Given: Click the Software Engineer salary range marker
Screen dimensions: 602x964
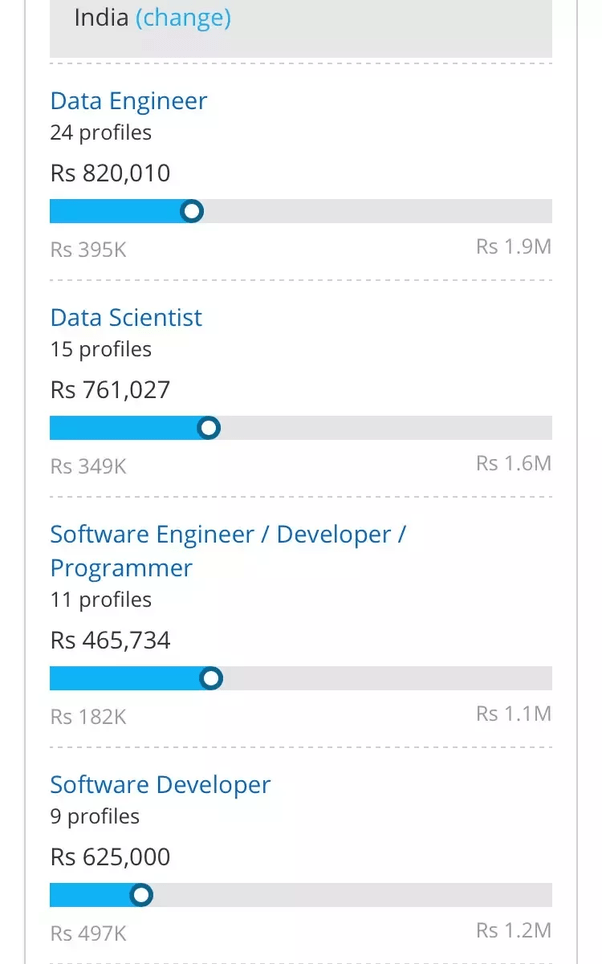Looking at the screenshot, I should tap(210, 679).
